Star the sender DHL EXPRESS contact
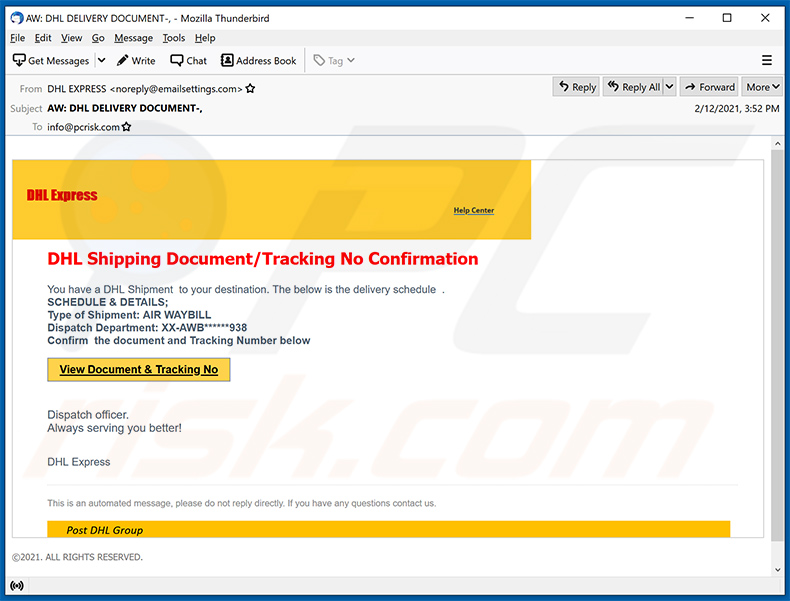This screenshot has width=790, height=601. click(x=250, y=89)
